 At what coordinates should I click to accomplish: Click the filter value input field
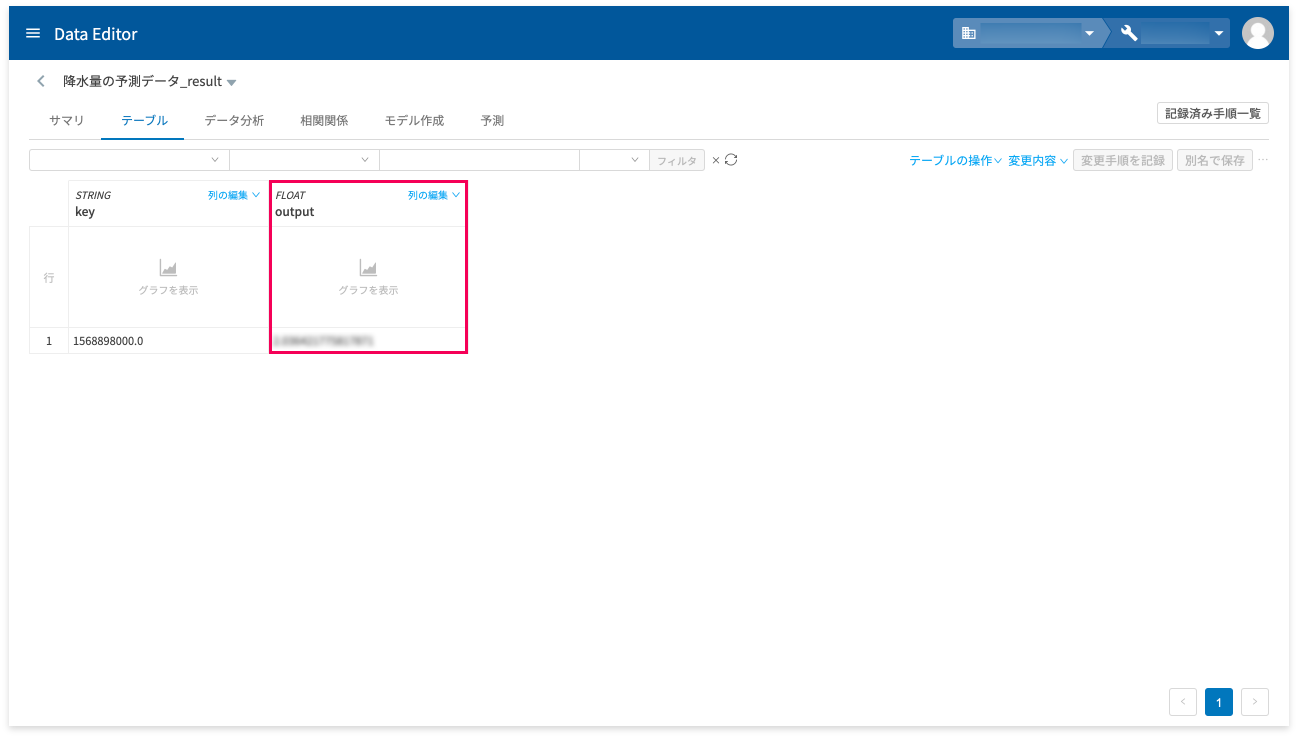pos(479,160)
